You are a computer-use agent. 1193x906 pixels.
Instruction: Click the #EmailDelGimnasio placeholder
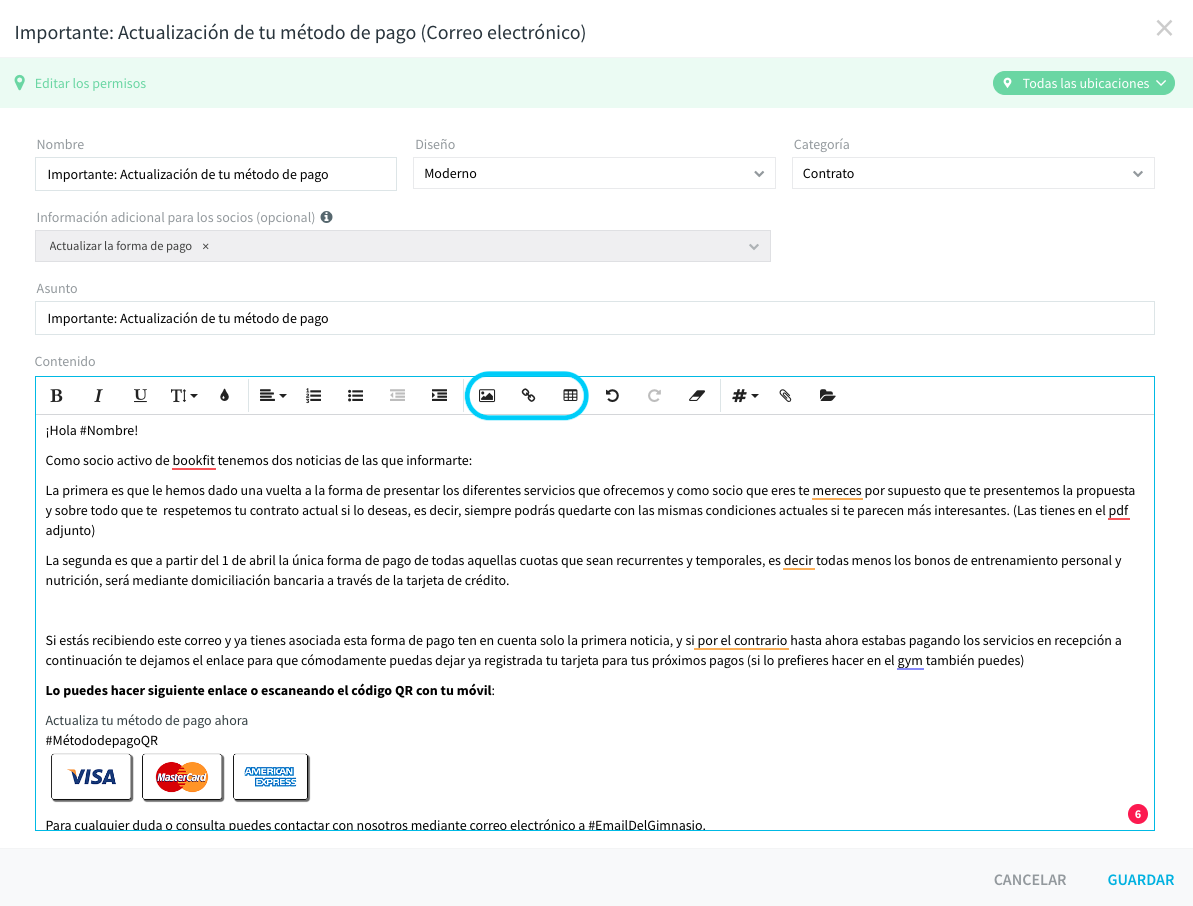647,825
